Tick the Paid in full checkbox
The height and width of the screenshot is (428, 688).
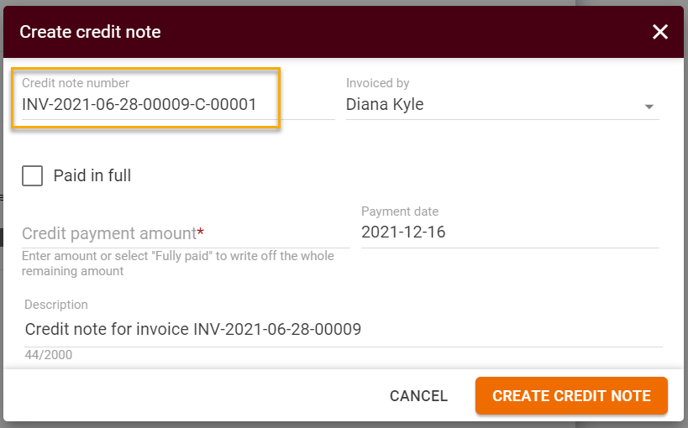[x=32, y=176]
